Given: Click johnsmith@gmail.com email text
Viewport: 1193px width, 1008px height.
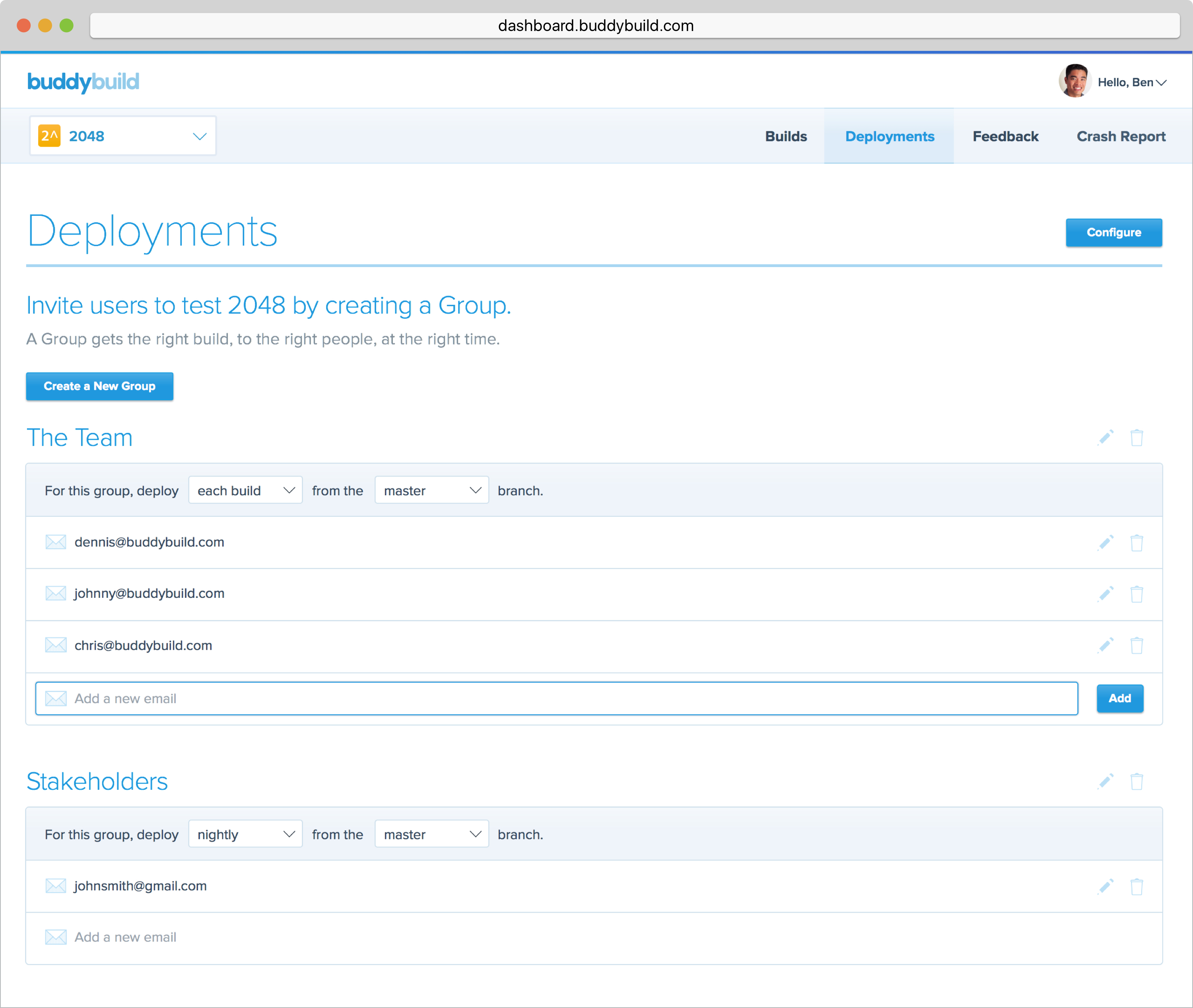Looking at the screenshot, I should click(x=141, y=886).
